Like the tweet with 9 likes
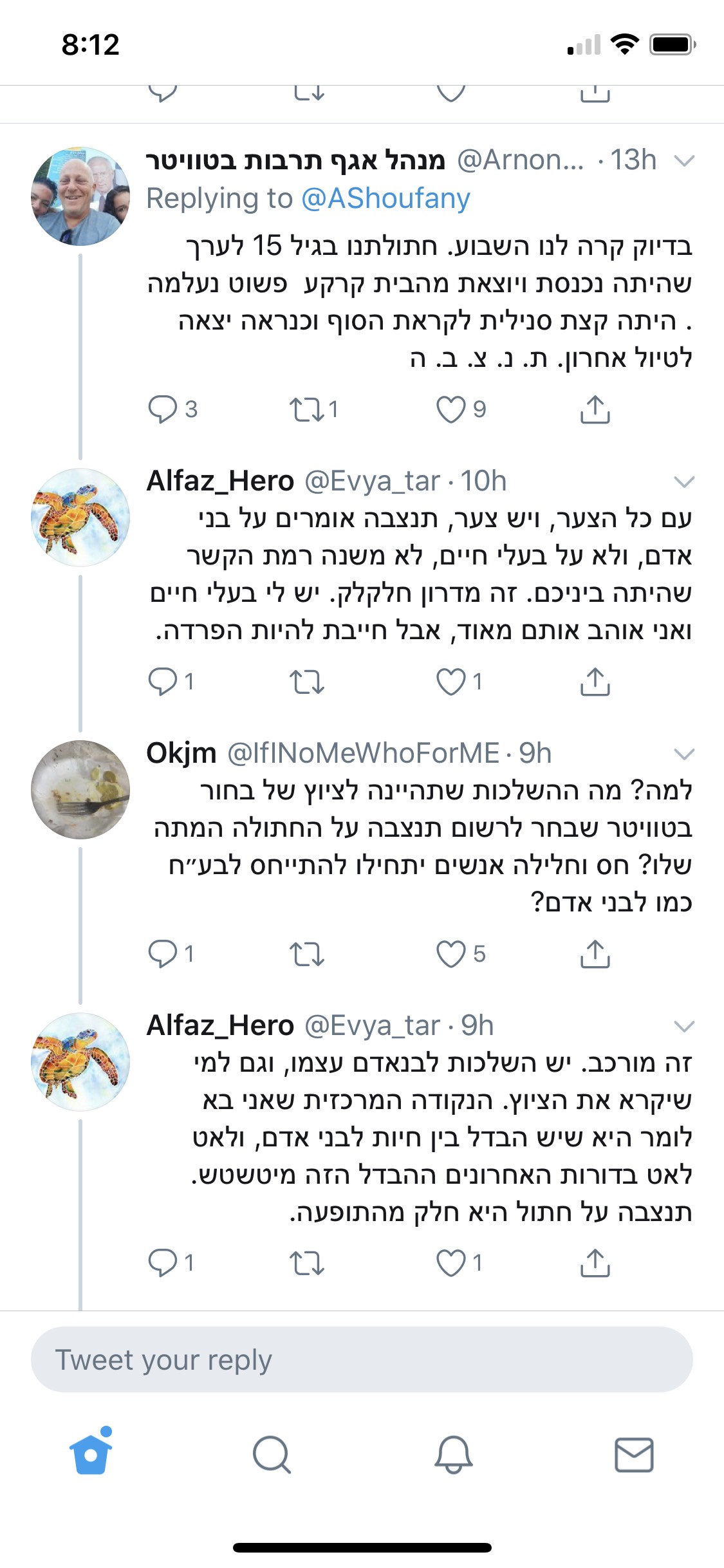724x1568 pixels. (x=451, y=409)
